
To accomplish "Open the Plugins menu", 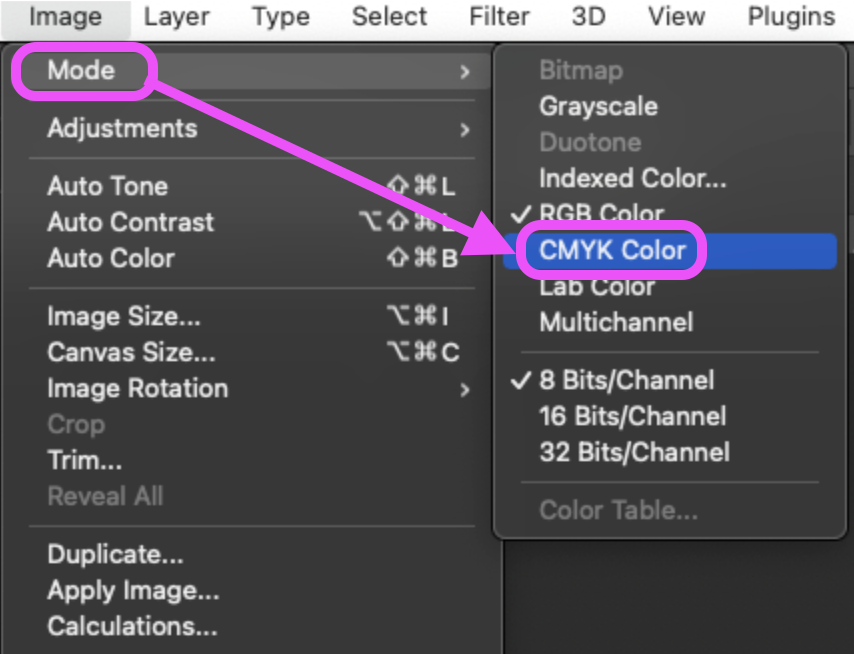I will click(791, 17).
